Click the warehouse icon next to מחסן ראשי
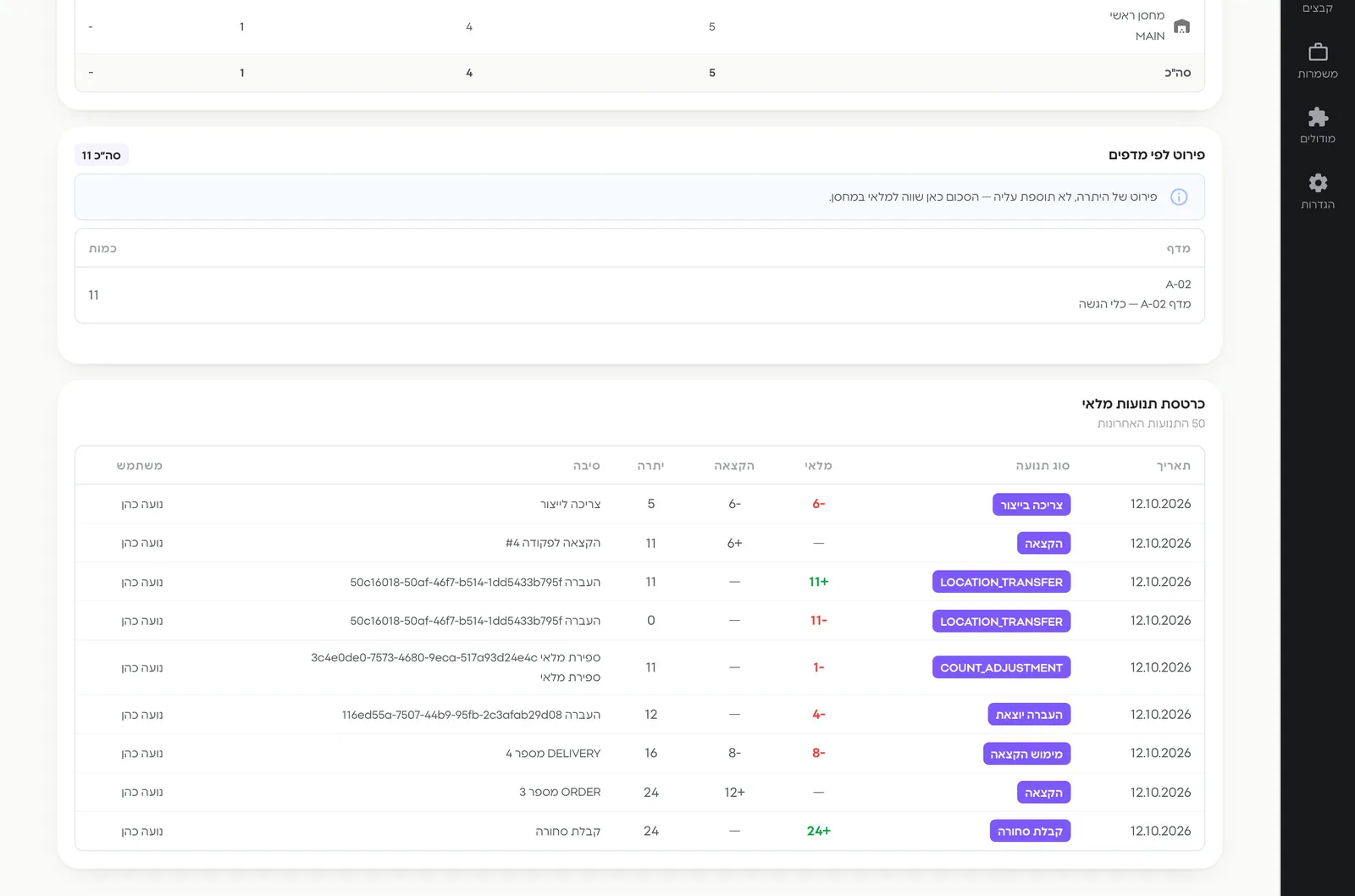Viewport: 1355px width, 896px height. click(1182, 26)
